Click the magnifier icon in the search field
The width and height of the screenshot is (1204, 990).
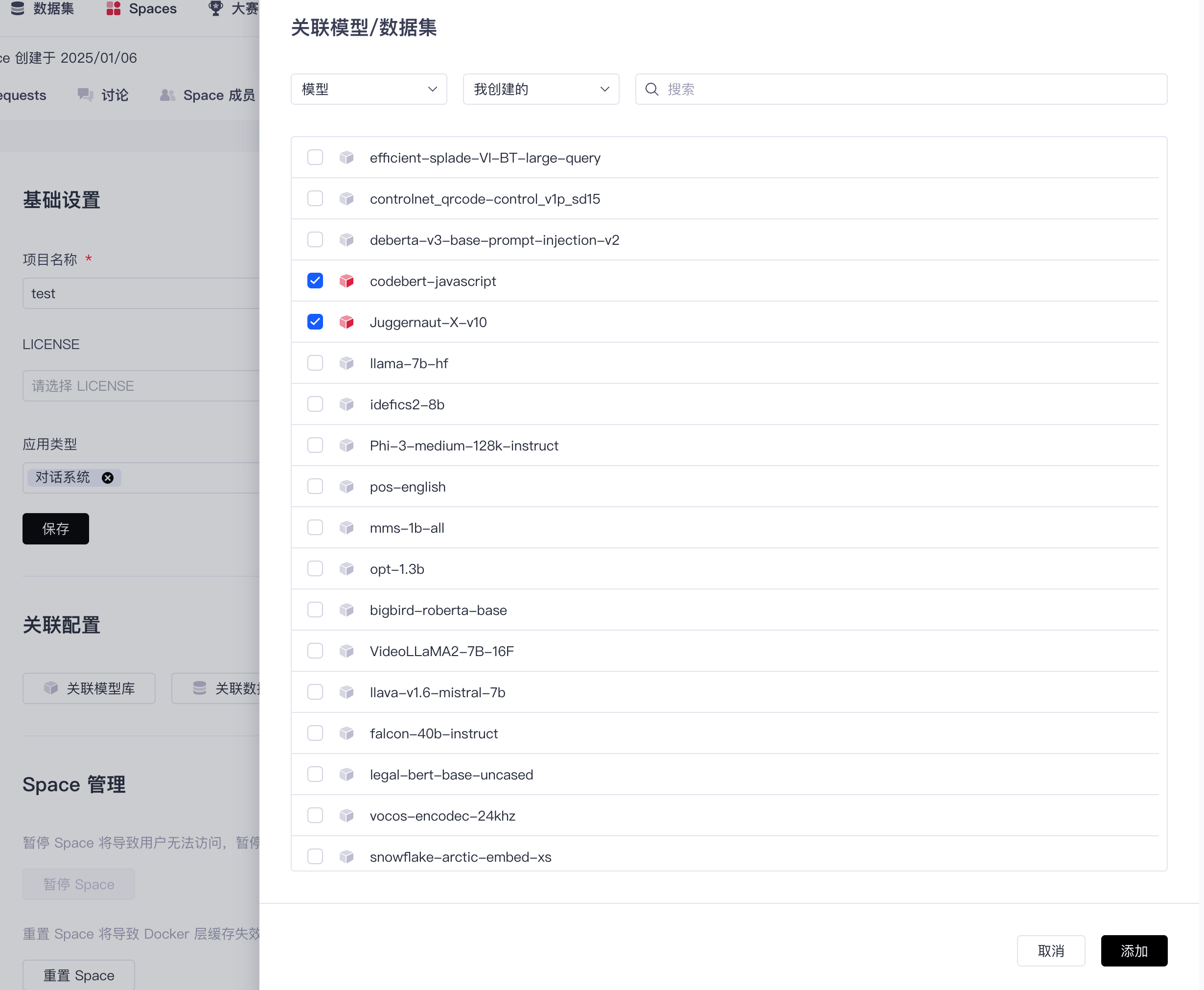click(x=651, y=90)
